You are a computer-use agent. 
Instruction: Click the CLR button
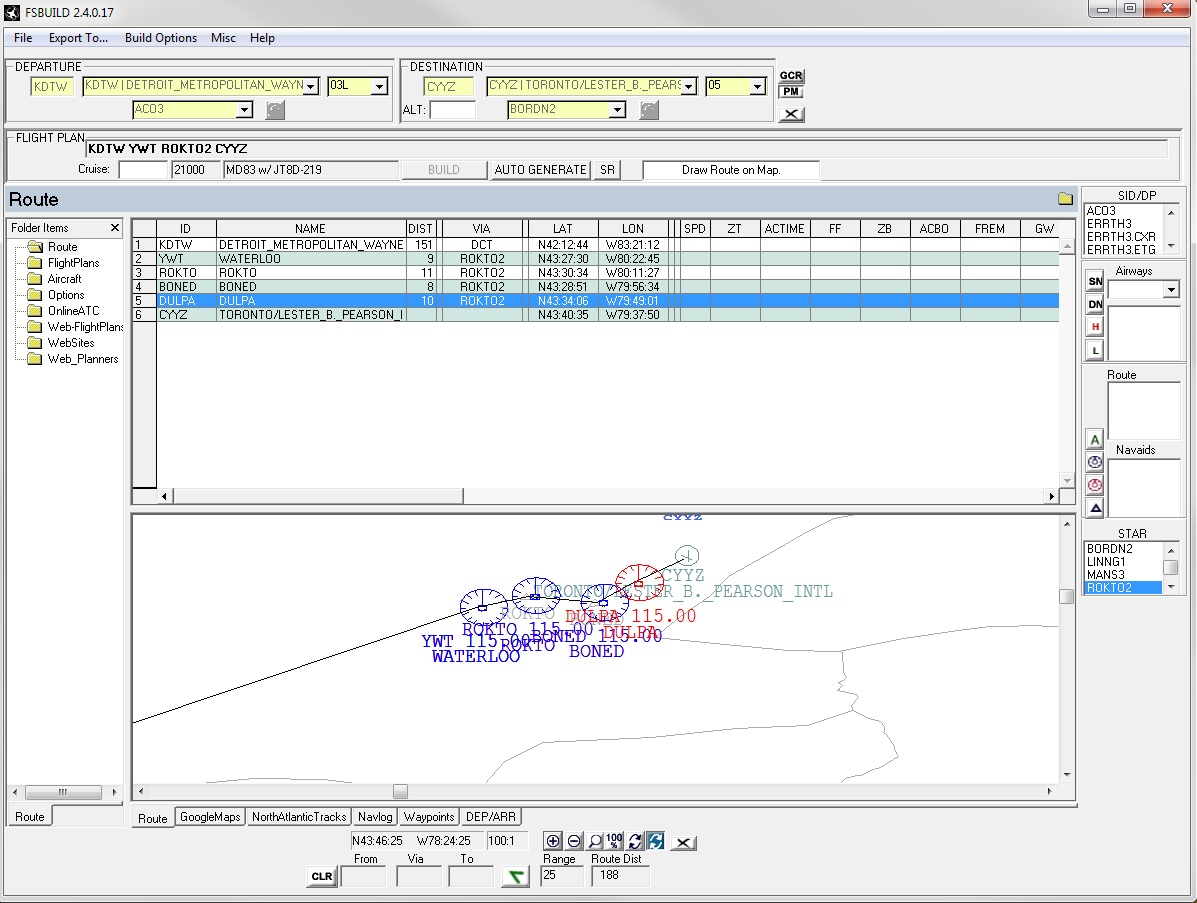point(322,876)
